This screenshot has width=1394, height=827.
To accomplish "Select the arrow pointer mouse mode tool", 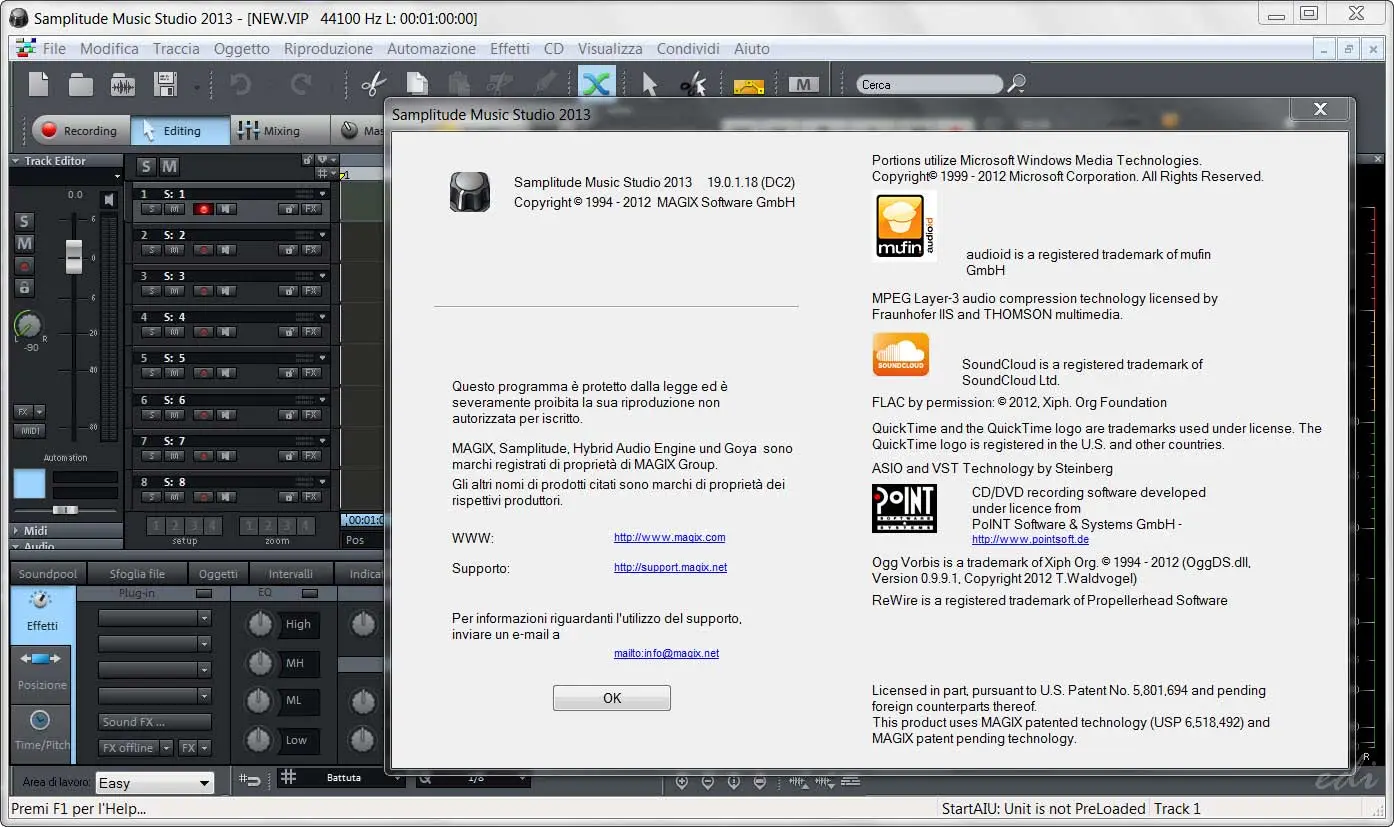I will point(650,85).
